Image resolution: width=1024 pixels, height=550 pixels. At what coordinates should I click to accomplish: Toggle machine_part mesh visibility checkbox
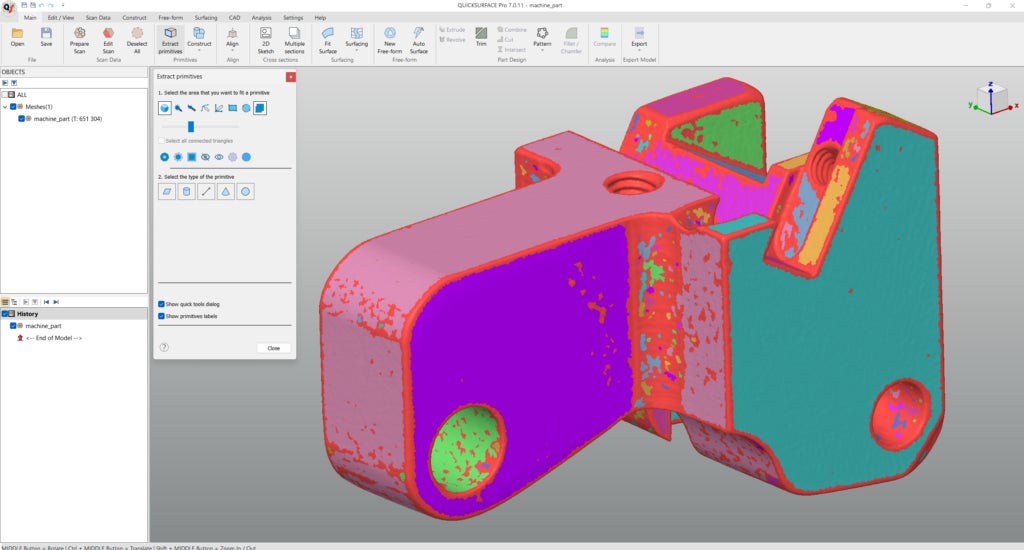point(22,119)
